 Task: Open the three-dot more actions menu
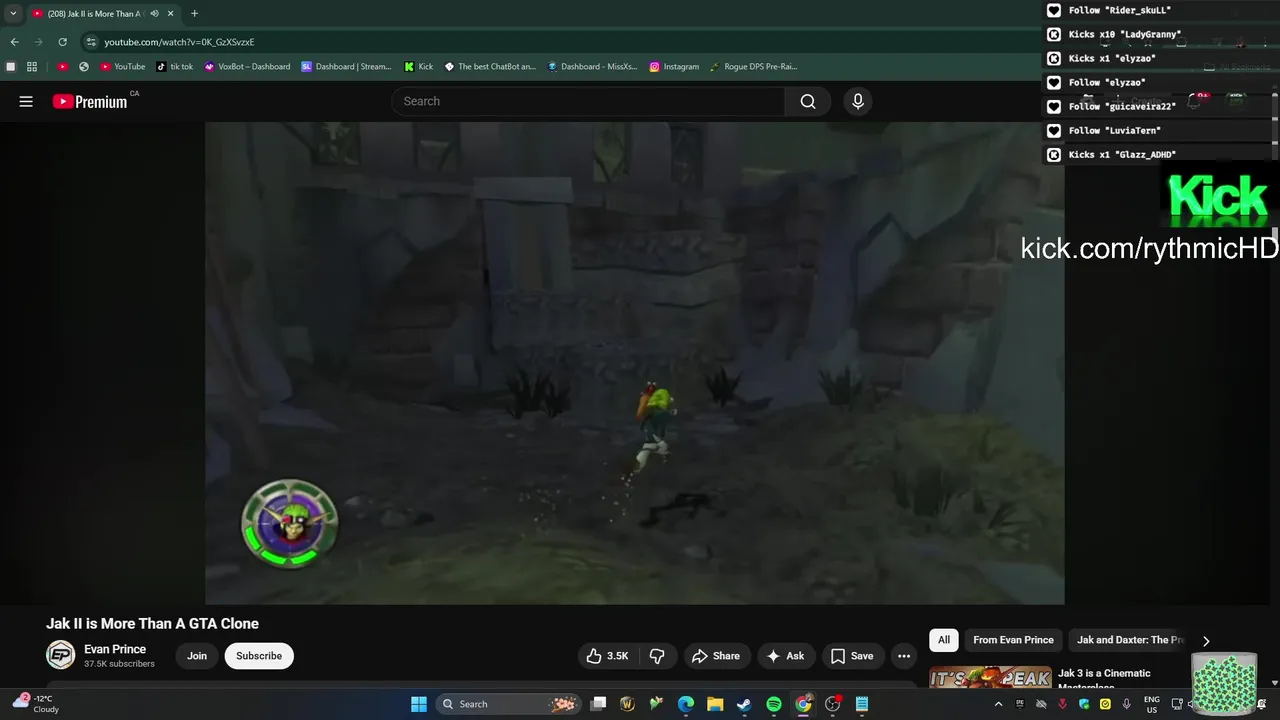[904, 656]
